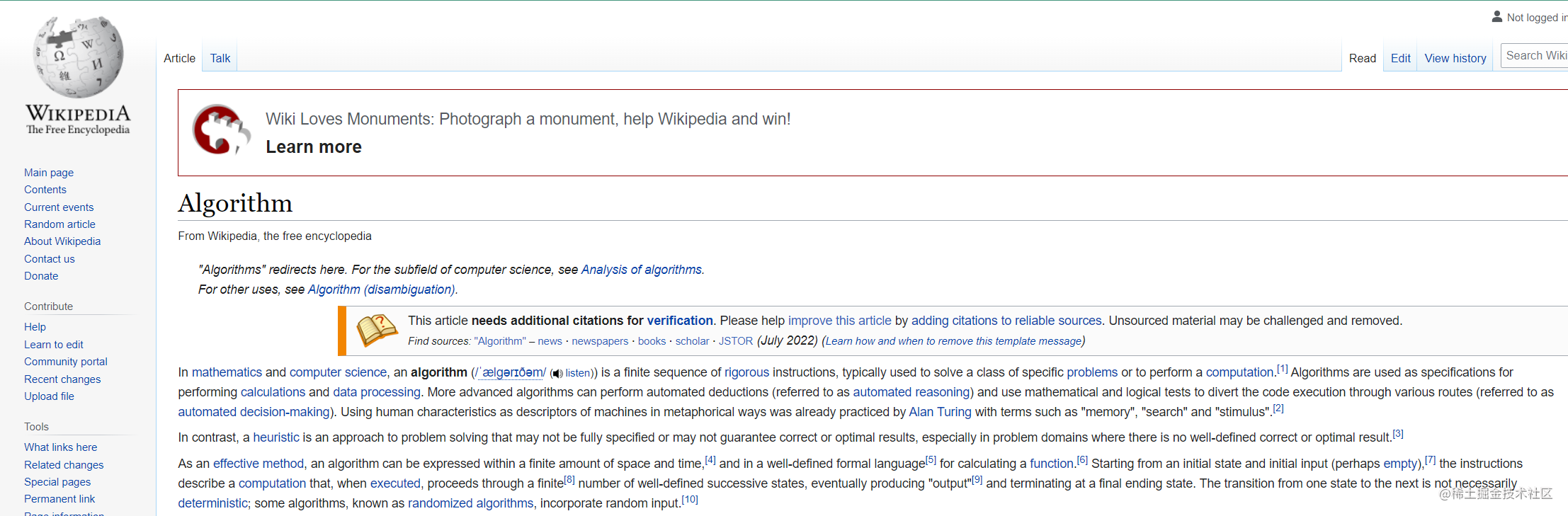This screenshot has width=1568, height=516.
Task: Select the Article tab
Action: coord(179,58)
